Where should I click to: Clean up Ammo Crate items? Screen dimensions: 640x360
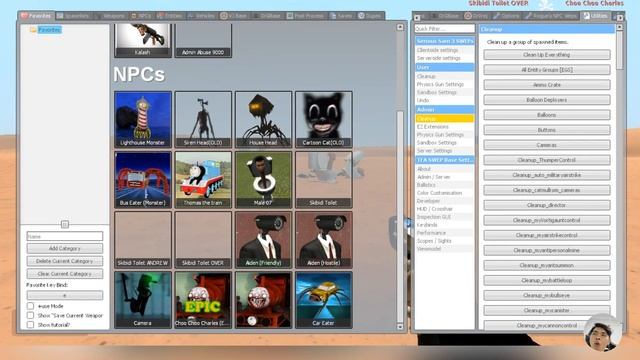[x=547, y=85]
